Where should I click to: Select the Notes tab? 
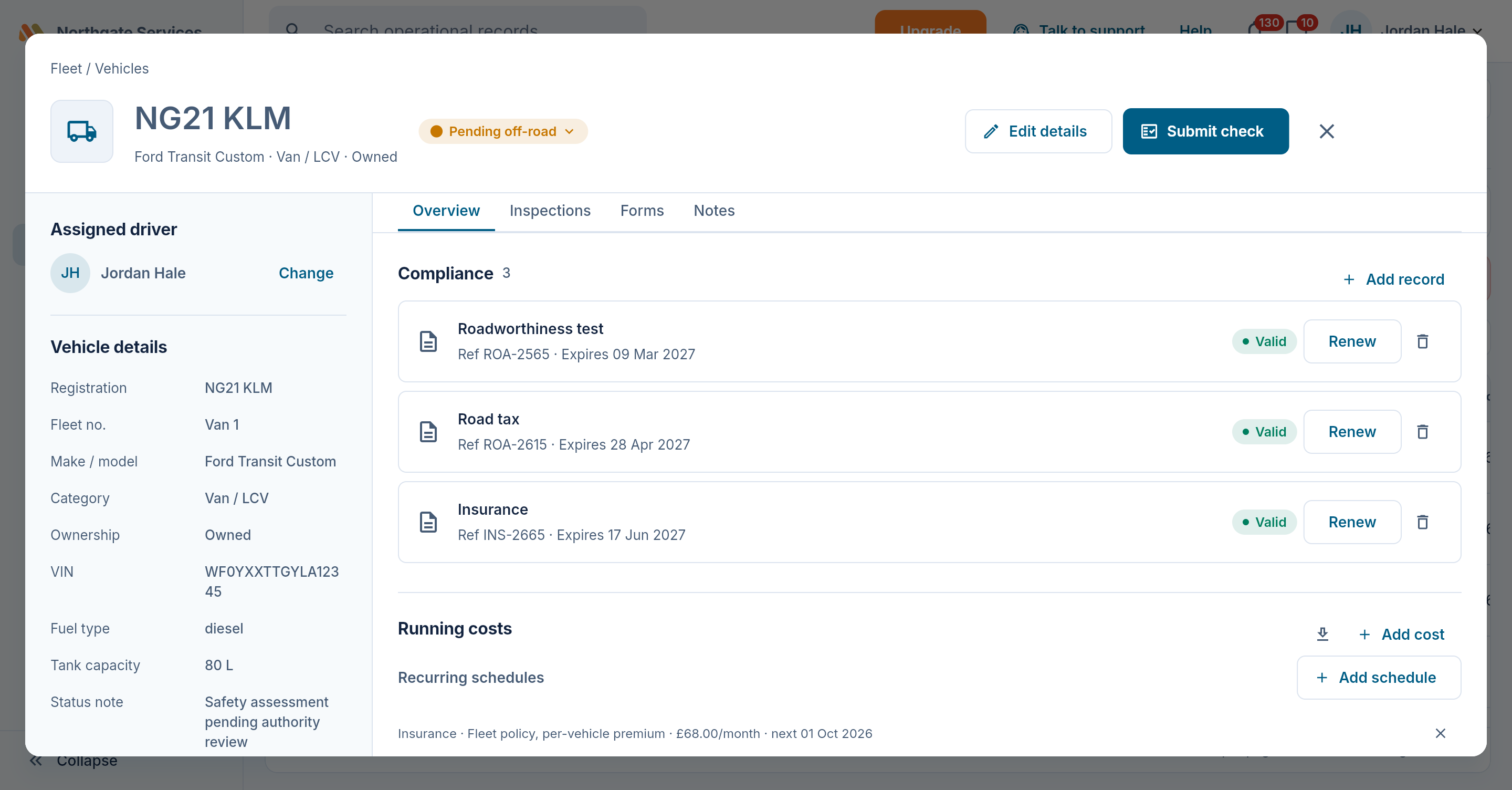[714, 210]
